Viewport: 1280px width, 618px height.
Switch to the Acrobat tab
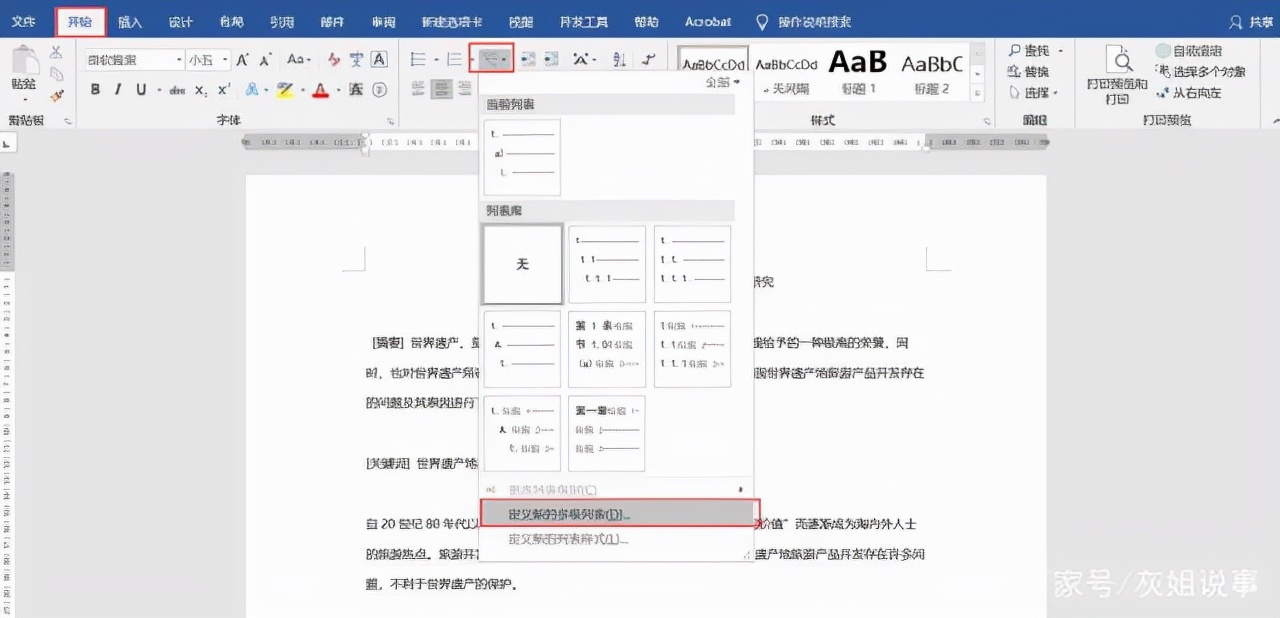pyautogui.click(x=708, y=21)
